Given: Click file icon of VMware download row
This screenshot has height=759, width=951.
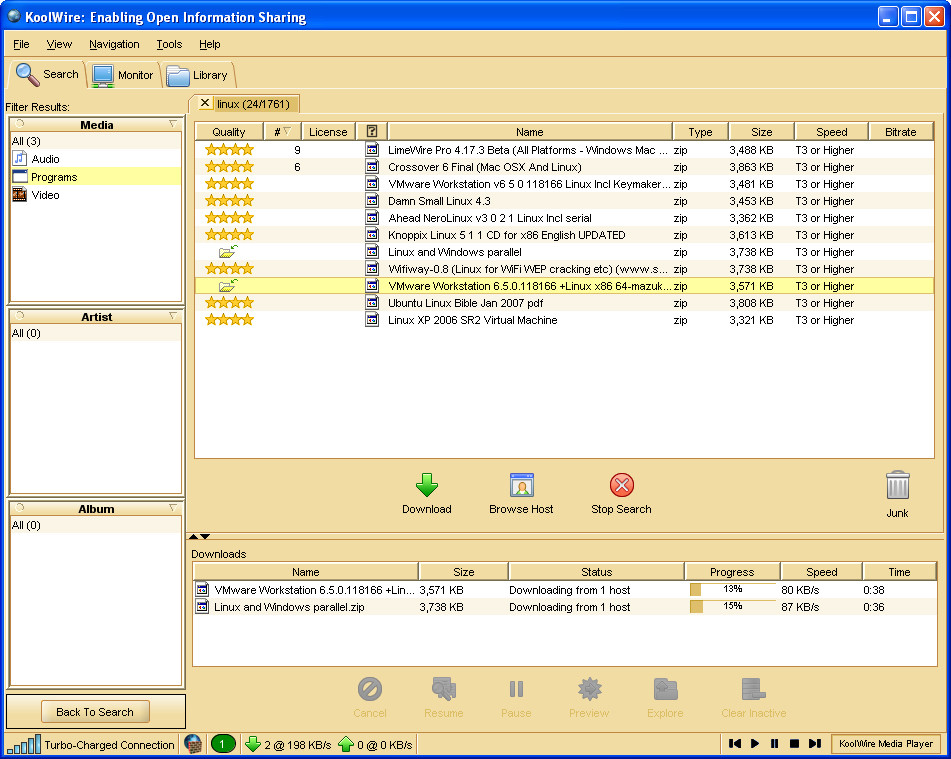Looking at the screenshot, I should point(202,589).
